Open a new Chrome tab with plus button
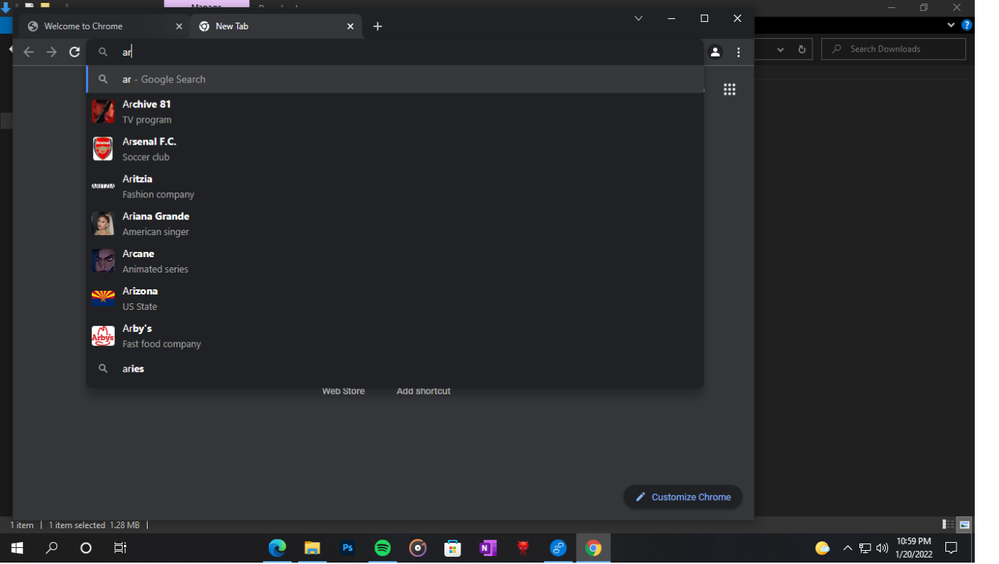 (377, 26)
